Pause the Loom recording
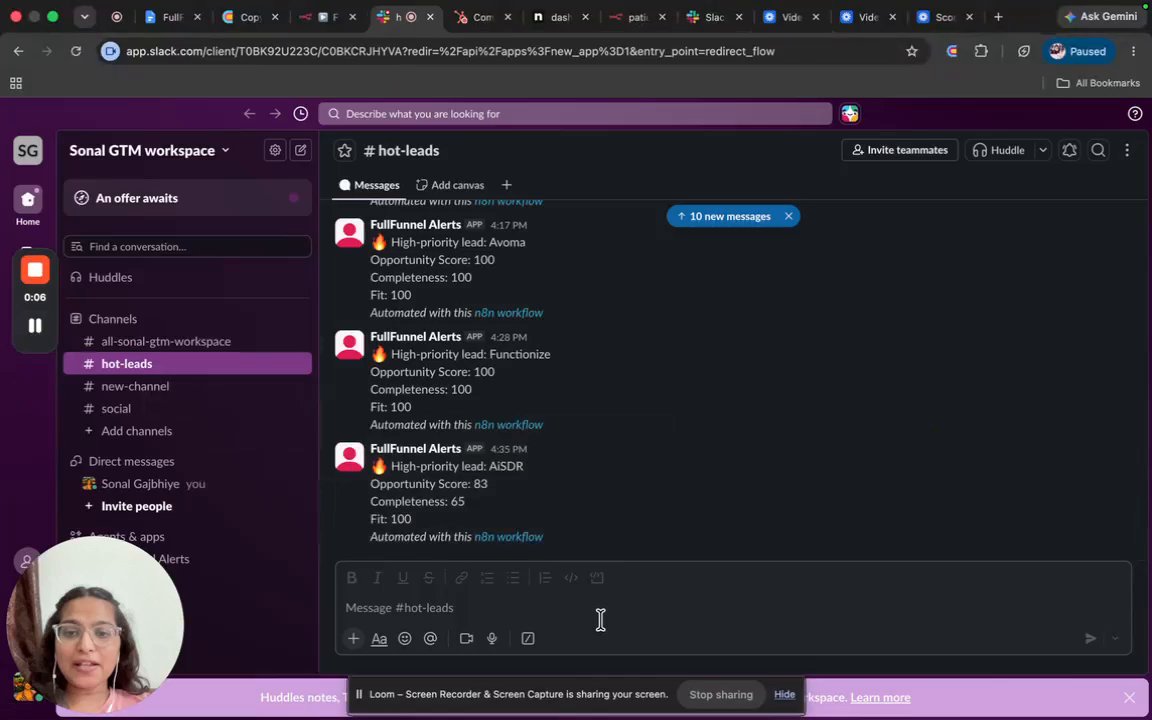The width and height of the screenshot is (1152, 720). pyautogui.click(x=35, y=325)
